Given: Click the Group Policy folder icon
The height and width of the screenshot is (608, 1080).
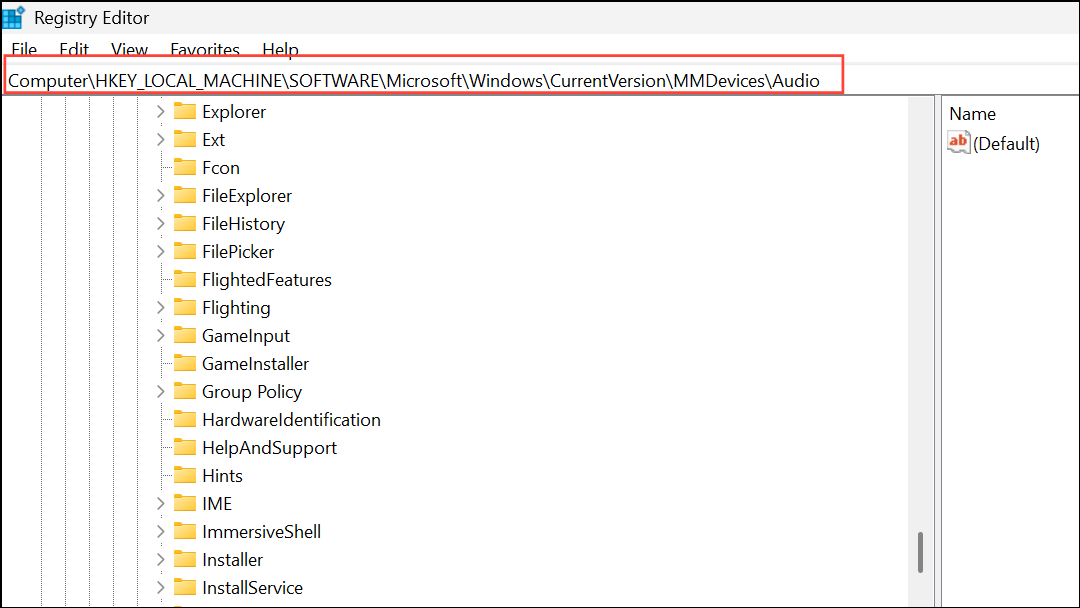Looking at the screenshot, I should tap(185, 391).
